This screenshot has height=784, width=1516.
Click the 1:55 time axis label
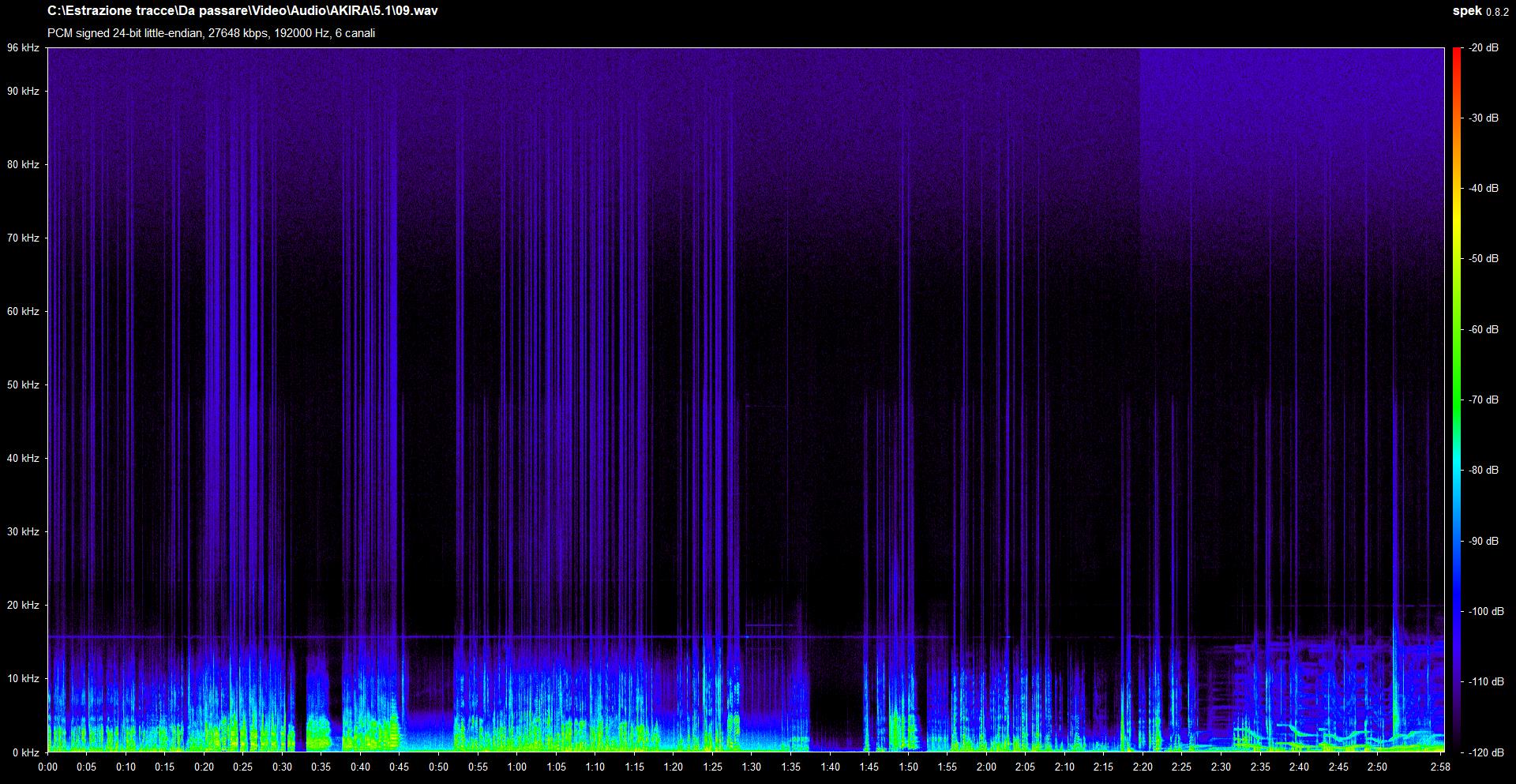(947, 767)
